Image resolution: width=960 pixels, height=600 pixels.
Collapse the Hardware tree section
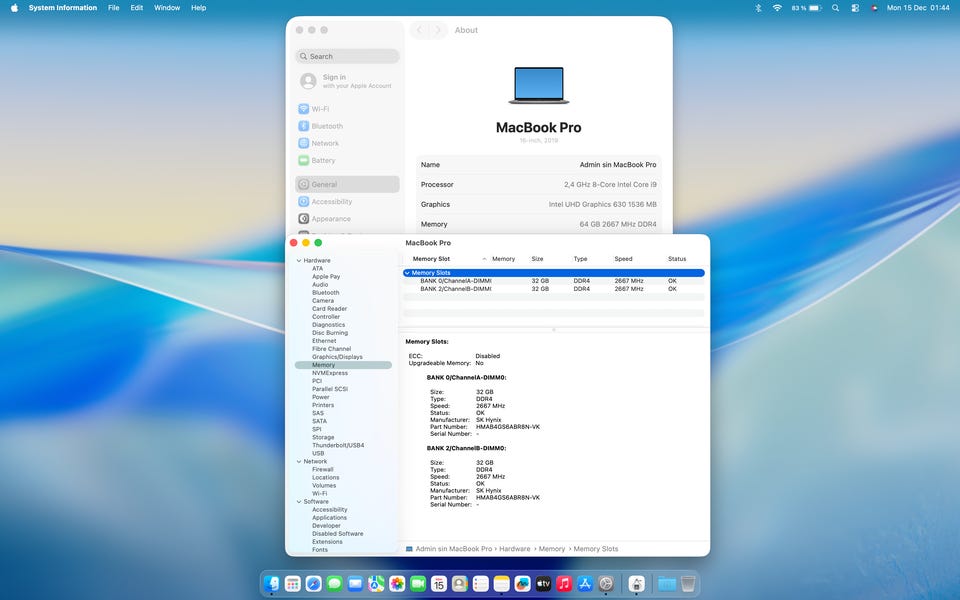(298, 261)
